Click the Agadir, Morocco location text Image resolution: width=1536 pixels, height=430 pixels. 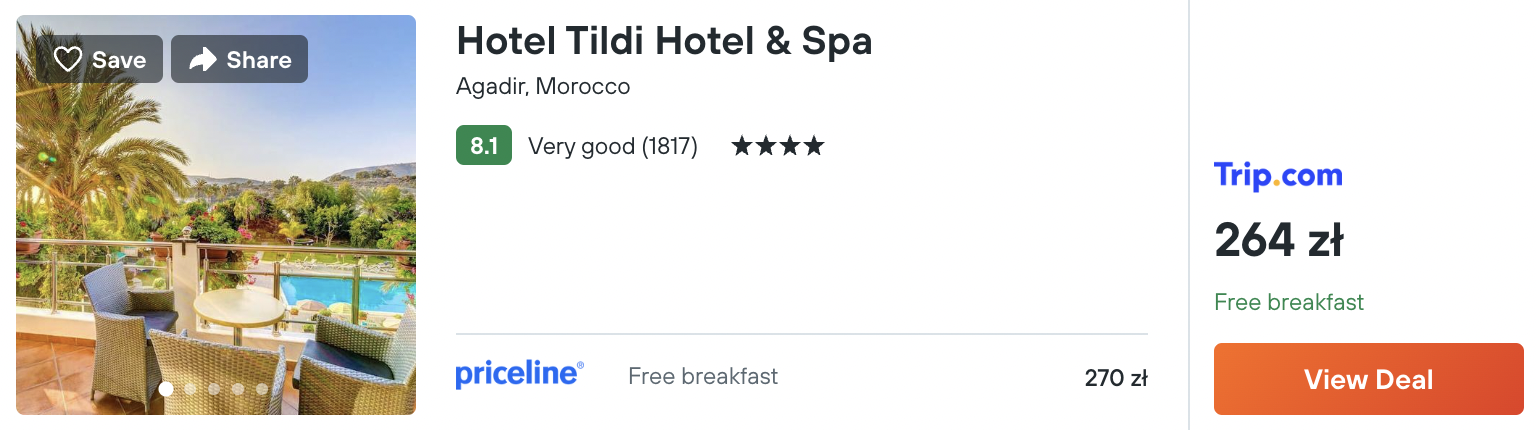click(543, 87)
